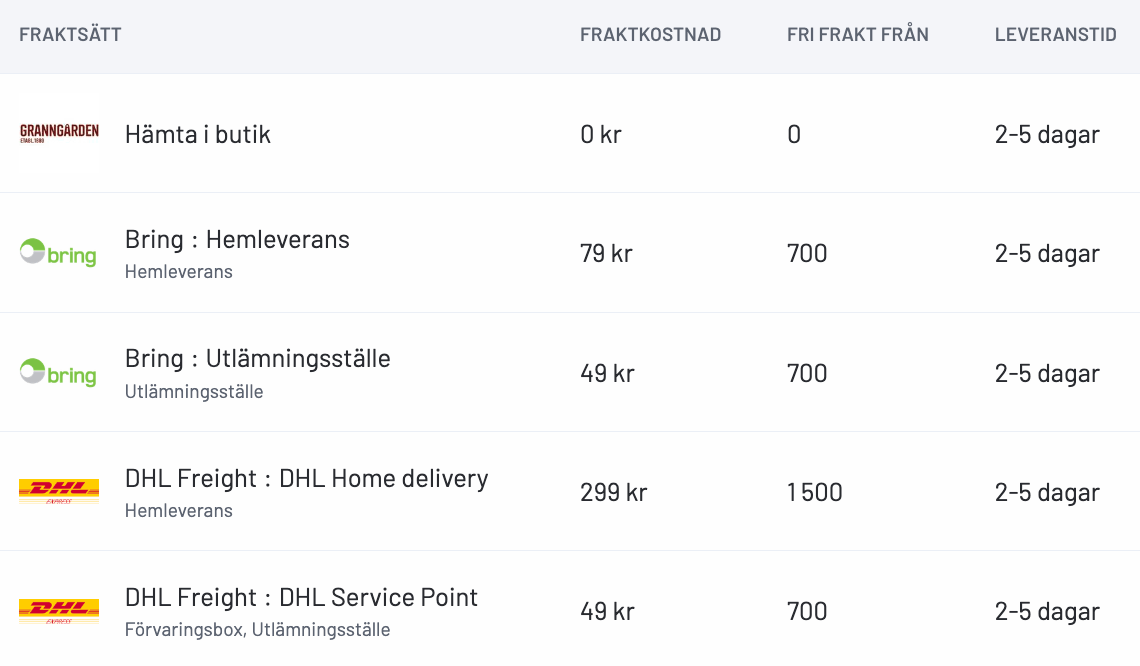Click the 1 500 free shipping threshold
Image resolution: width=1140 pixels, height=666 pixels.
tap(814, 492)
